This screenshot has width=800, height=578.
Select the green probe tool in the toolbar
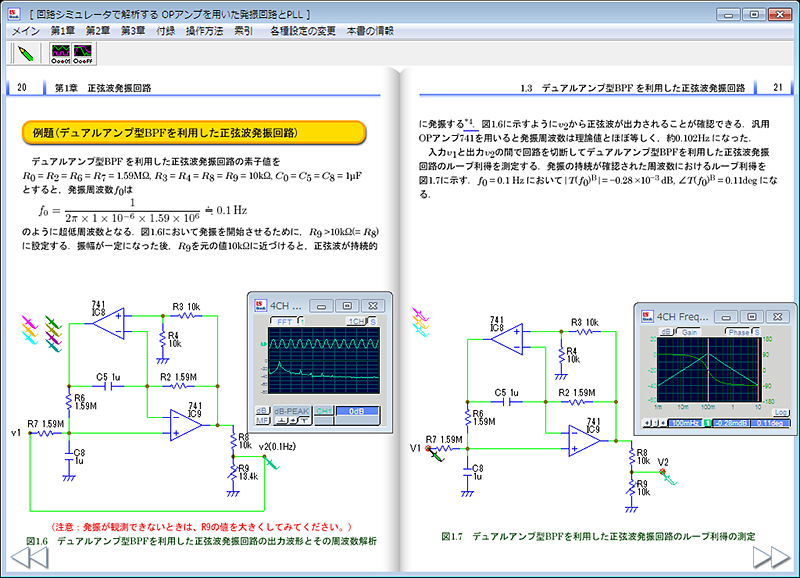(x=25, y=54)
